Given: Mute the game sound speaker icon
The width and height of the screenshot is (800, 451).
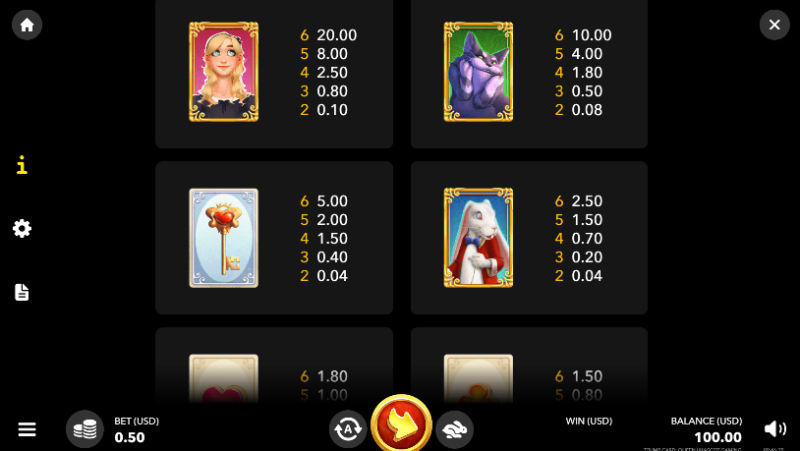Looking at the screenshot, I should [x=774, y=429].
